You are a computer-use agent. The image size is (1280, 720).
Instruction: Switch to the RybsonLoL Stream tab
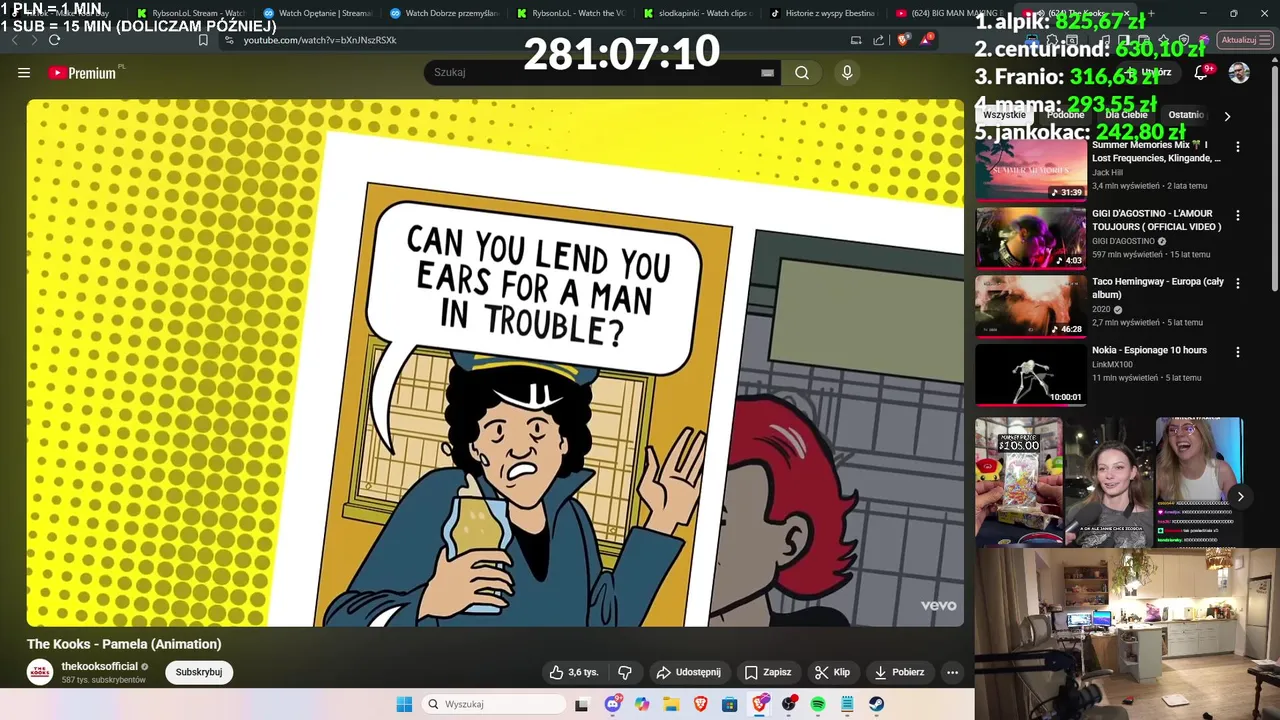(x=190, y=13)
